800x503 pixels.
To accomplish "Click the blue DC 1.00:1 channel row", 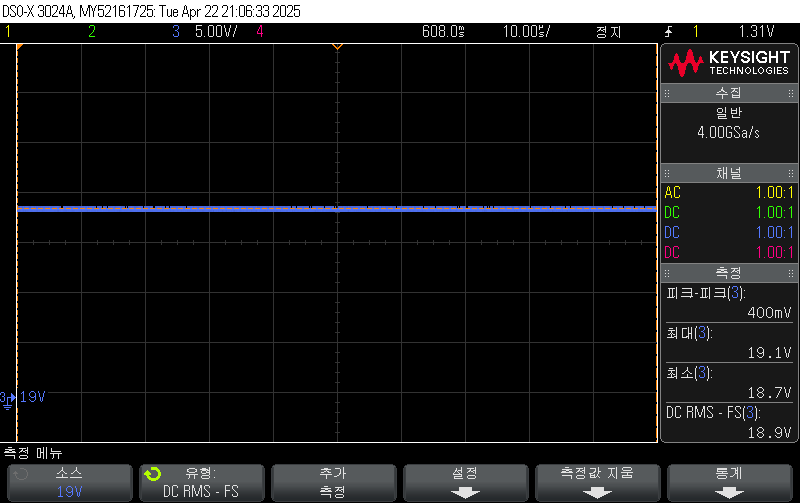I will click(x=729, y=233).
